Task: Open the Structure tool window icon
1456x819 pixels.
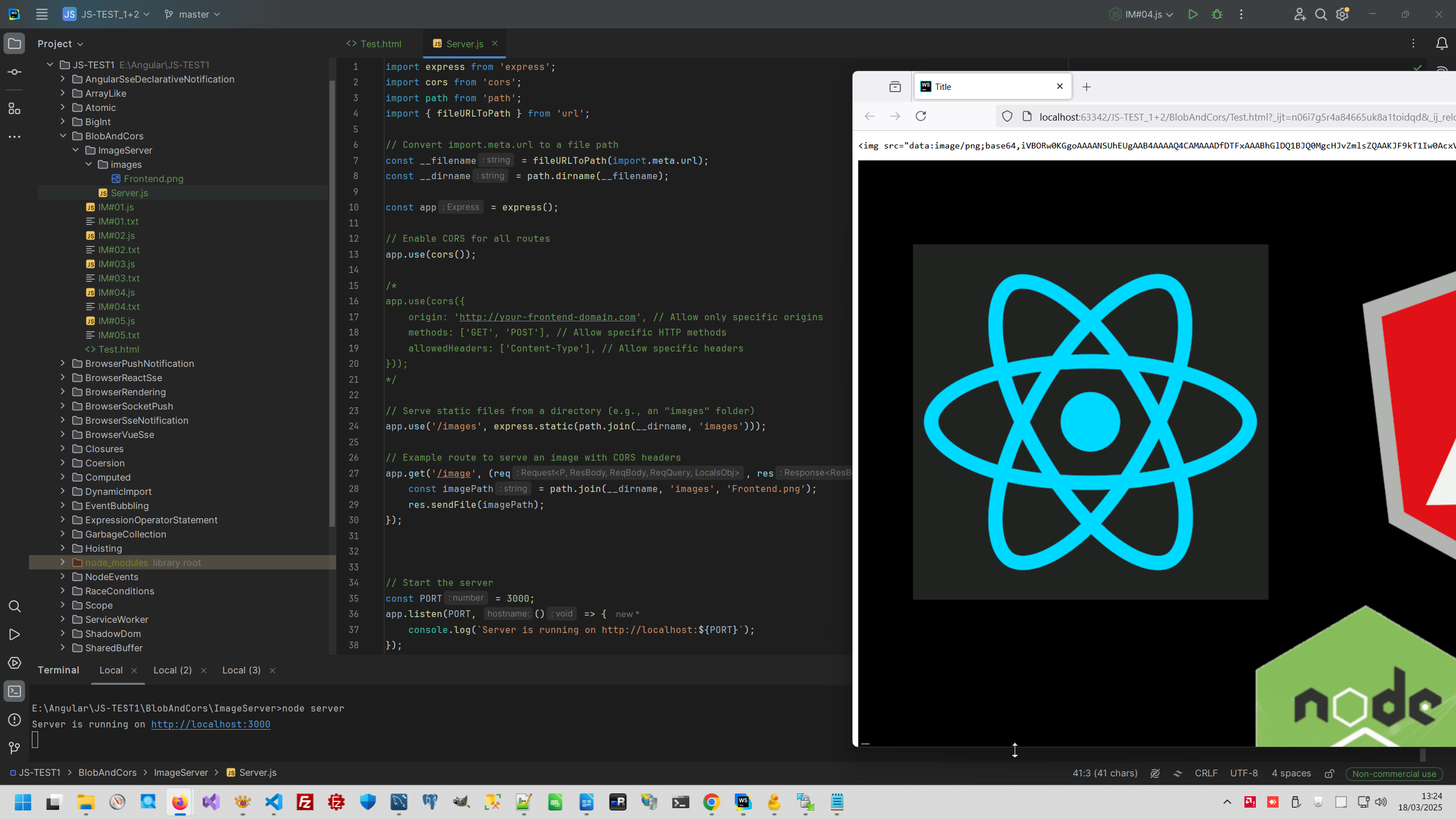Action: pyautogui.click(x=15, y=109)
